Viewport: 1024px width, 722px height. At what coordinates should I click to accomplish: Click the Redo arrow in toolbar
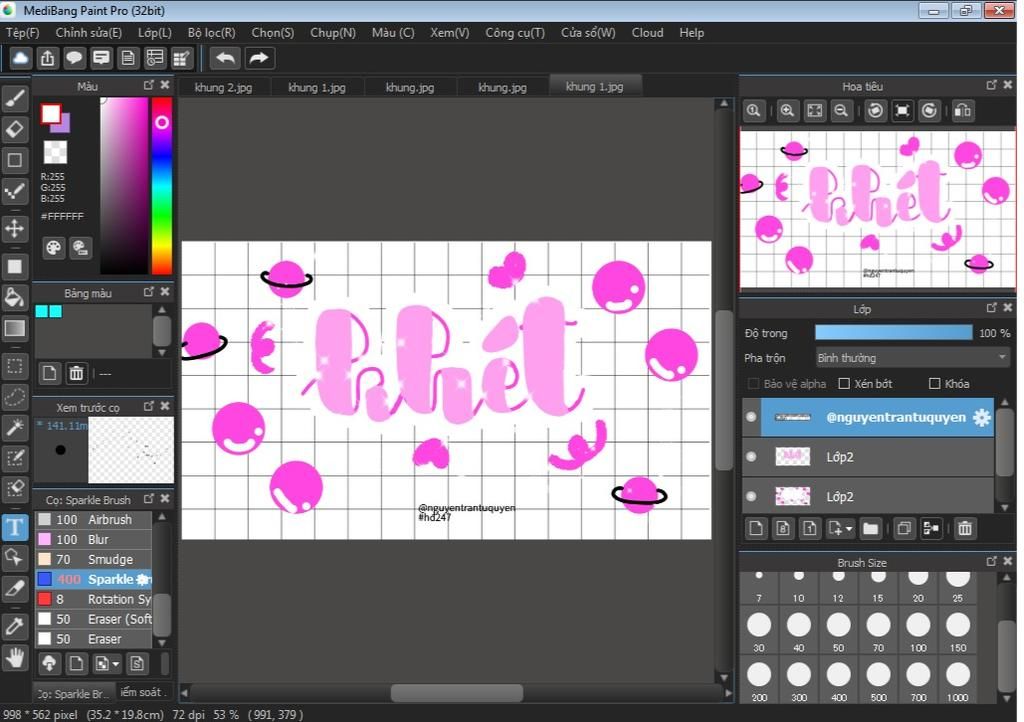point(259,58)
